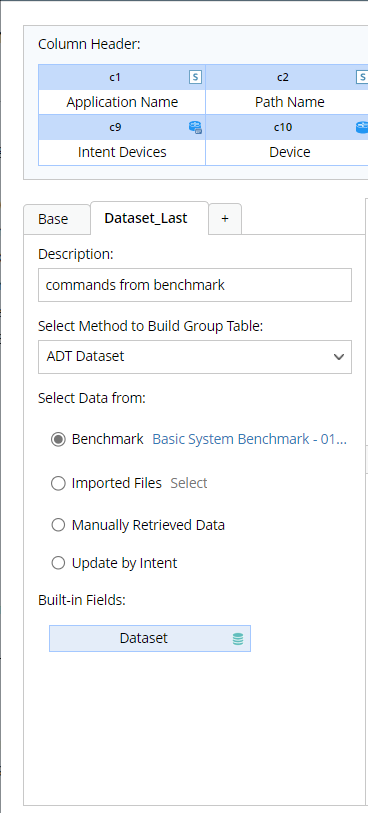Select the Update by Intent radio button
The image size is (368, 813).
point(59,563)
